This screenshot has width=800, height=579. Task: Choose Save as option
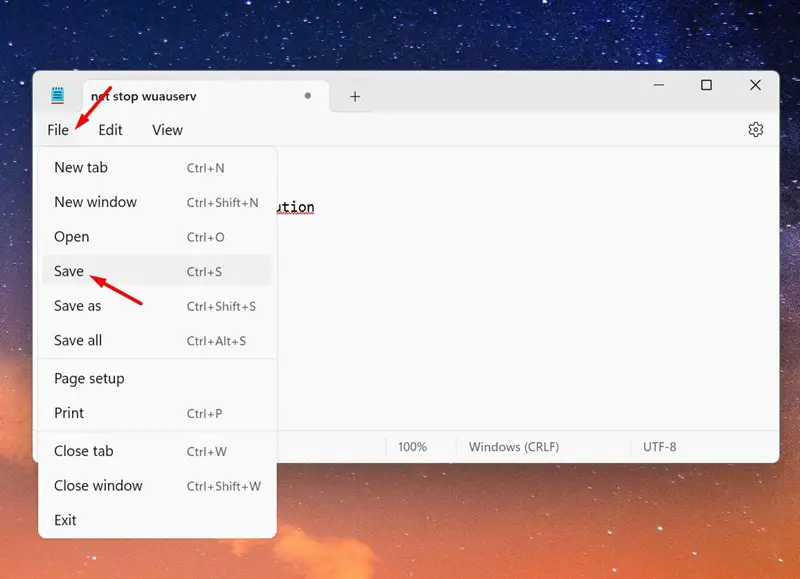click(x=157, y=306)
